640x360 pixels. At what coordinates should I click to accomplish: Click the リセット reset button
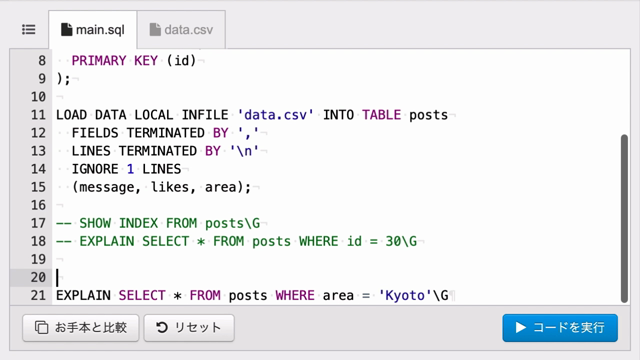click(189, 328)
